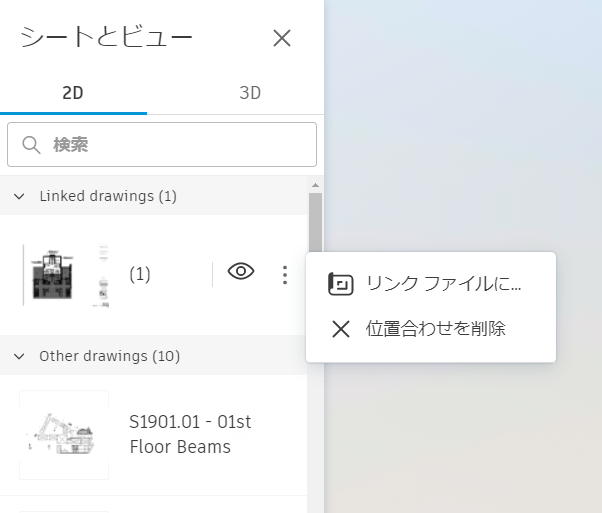The image size is (602, 513).
Task: Click the scroll-up arrow of the list scrollbar
Action: tap(315, 186)
